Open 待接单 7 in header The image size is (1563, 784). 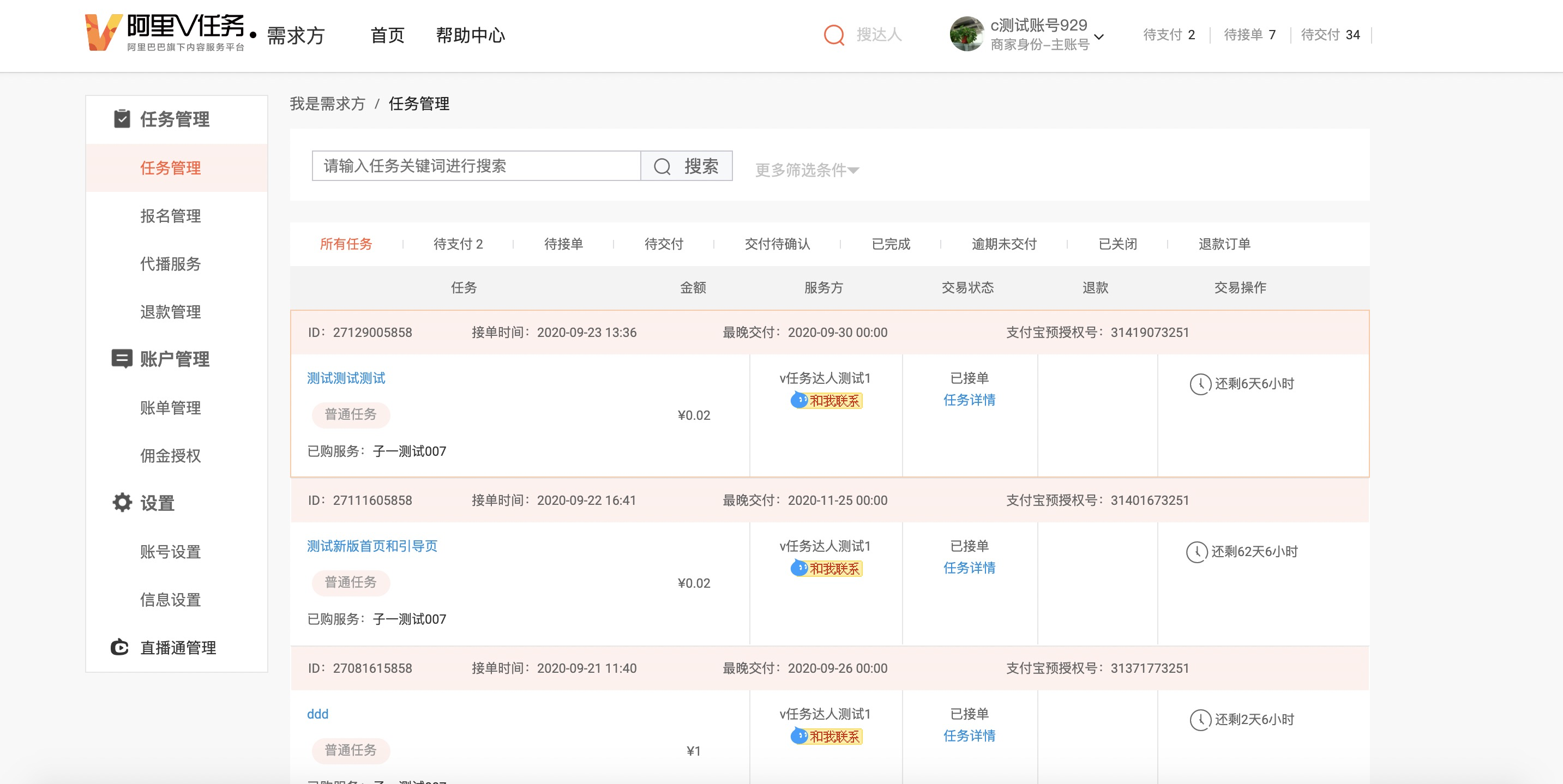coord(1249,34)
